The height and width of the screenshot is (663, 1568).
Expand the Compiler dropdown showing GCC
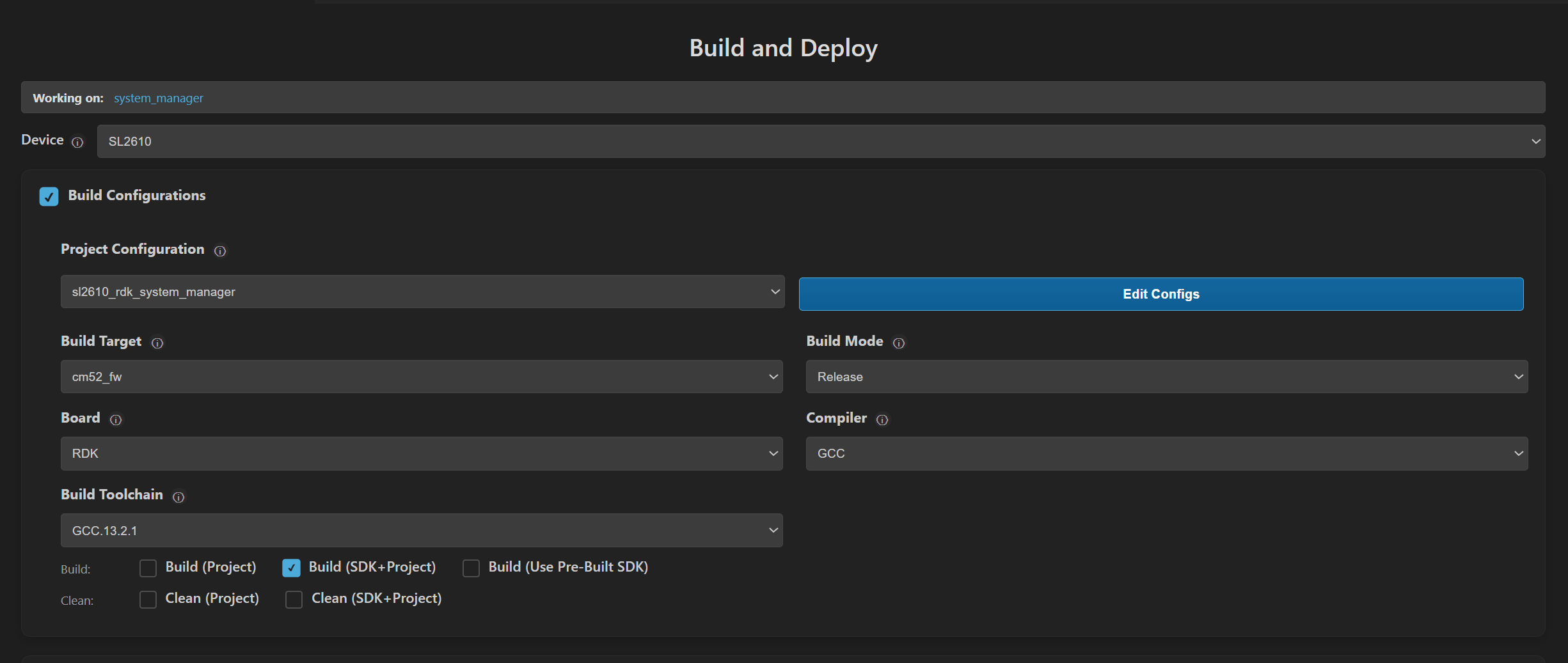coord(1167,453)
